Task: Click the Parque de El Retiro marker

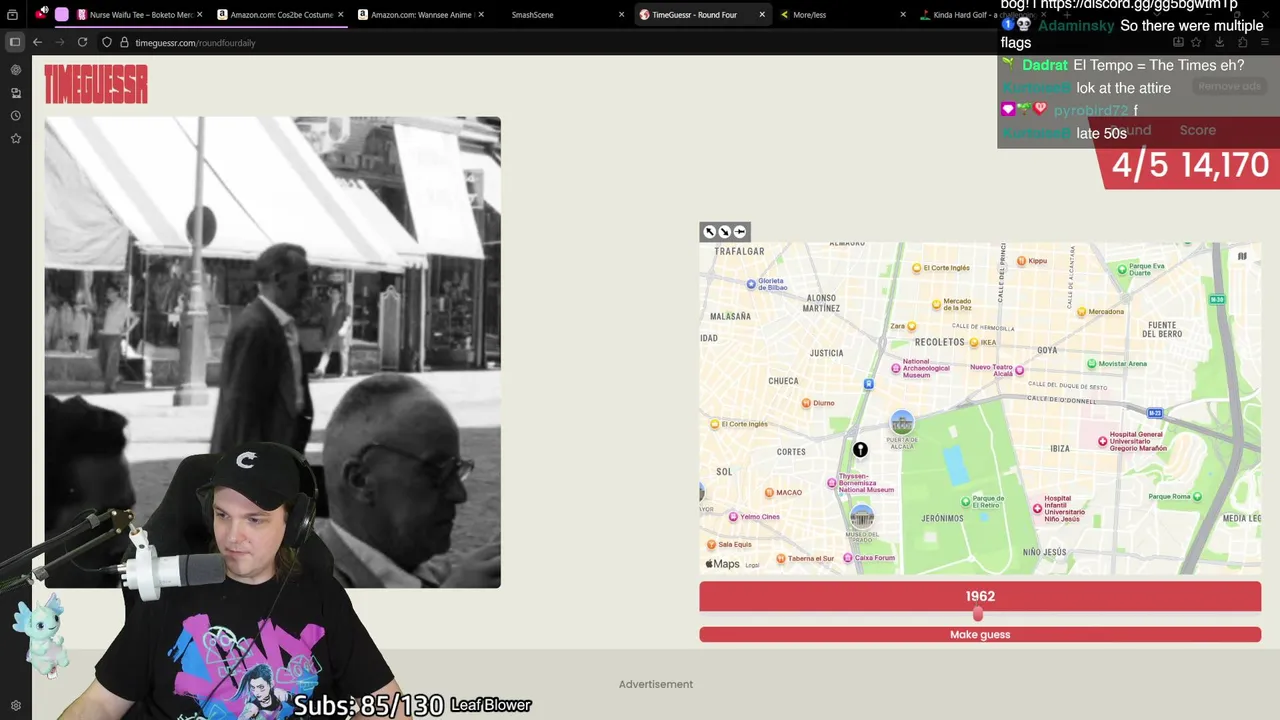Action: coord(966,501)
